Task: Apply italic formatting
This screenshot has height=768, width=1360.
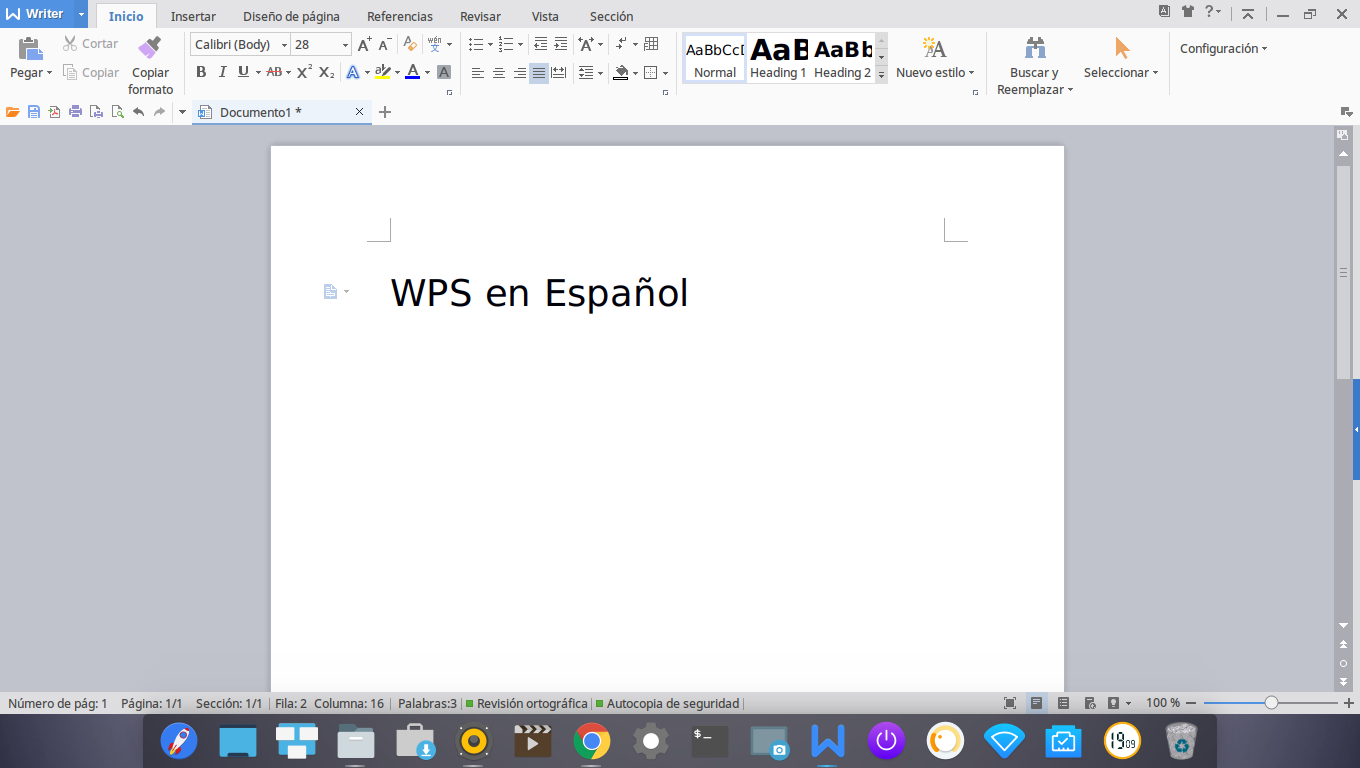Action: coord(222,71)
